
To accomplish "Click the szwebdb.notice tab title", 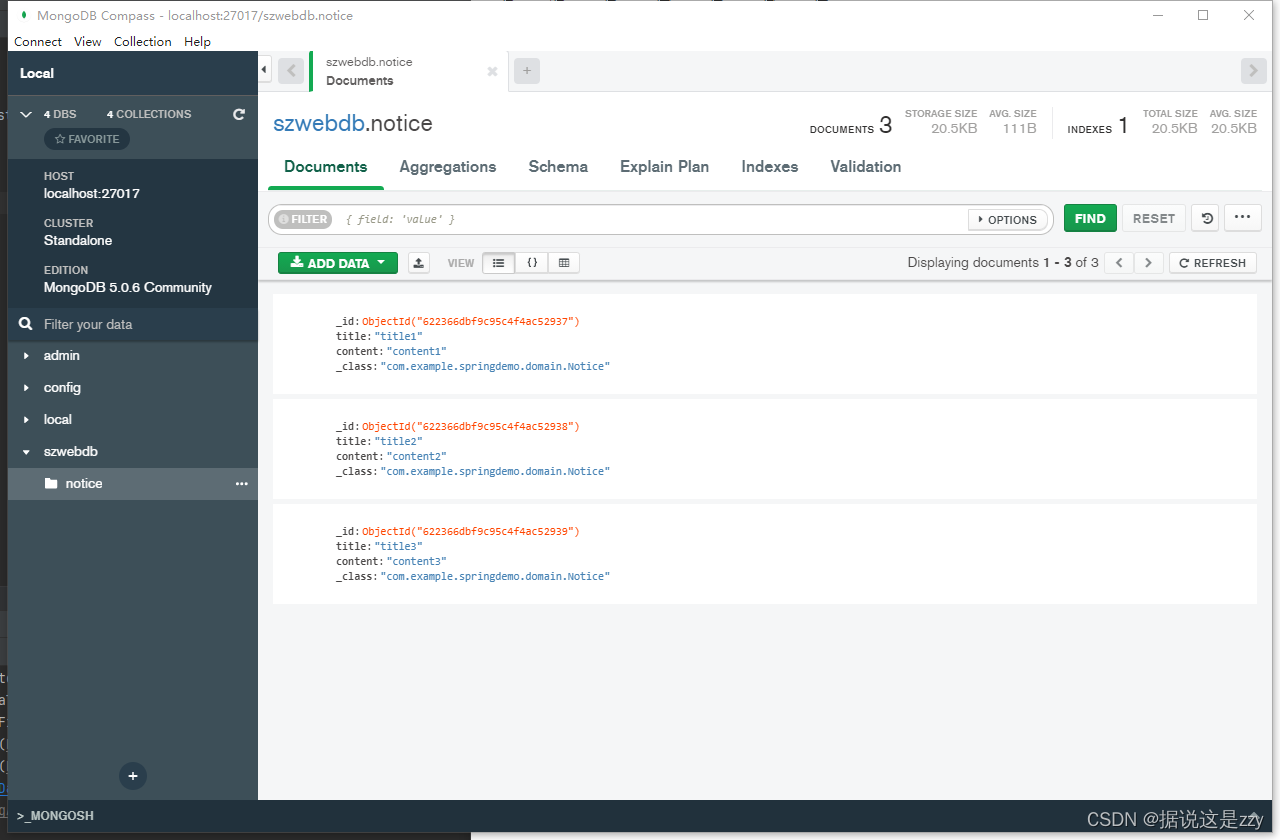I will (369, 62).
